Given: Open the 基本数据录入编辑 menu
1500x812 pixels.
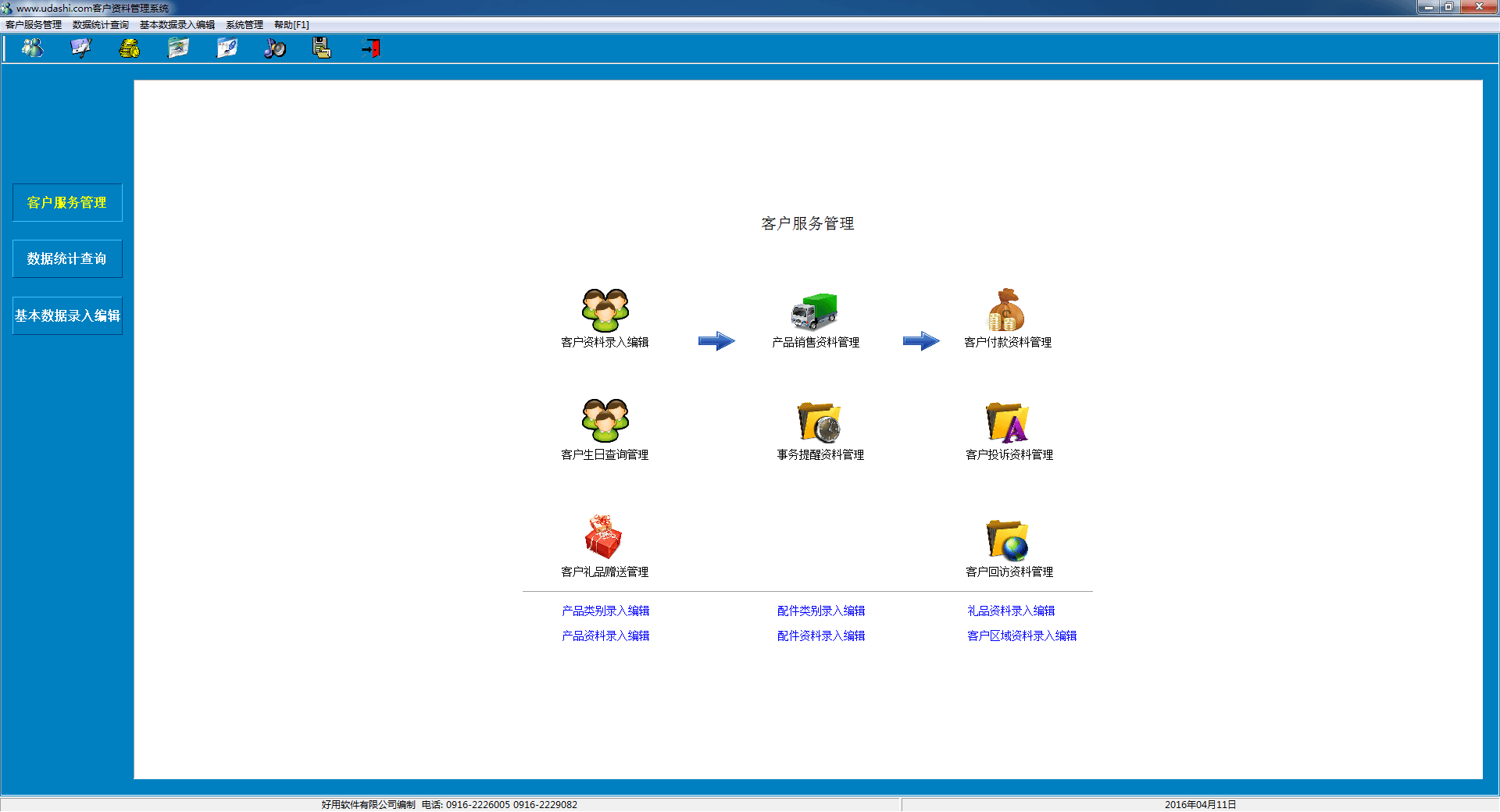Looking at the screenshot, I should [x=177, y=25].
